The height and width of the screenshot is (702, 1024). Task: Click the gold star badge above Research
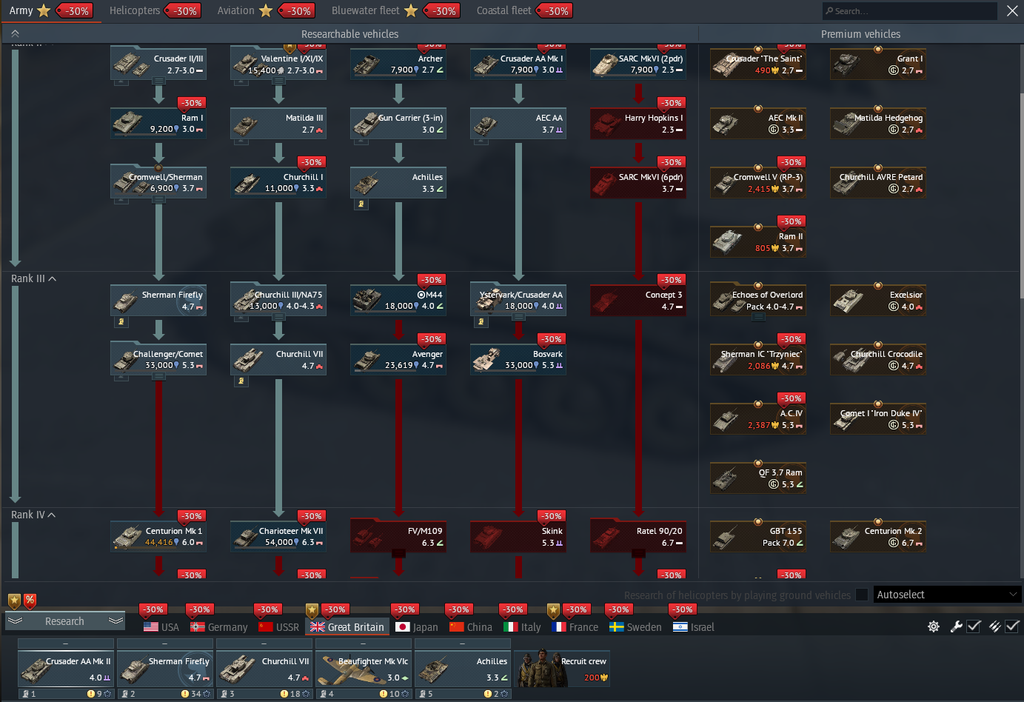pos(14,600)
